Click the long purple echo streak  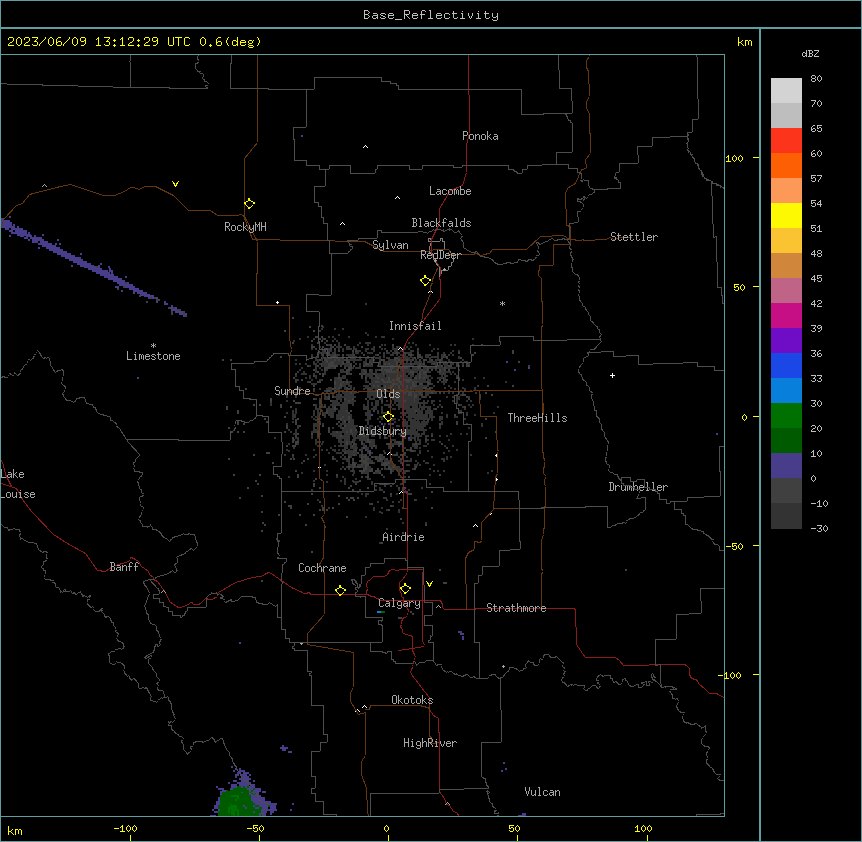pyautogui.click(x=93, y=267)
